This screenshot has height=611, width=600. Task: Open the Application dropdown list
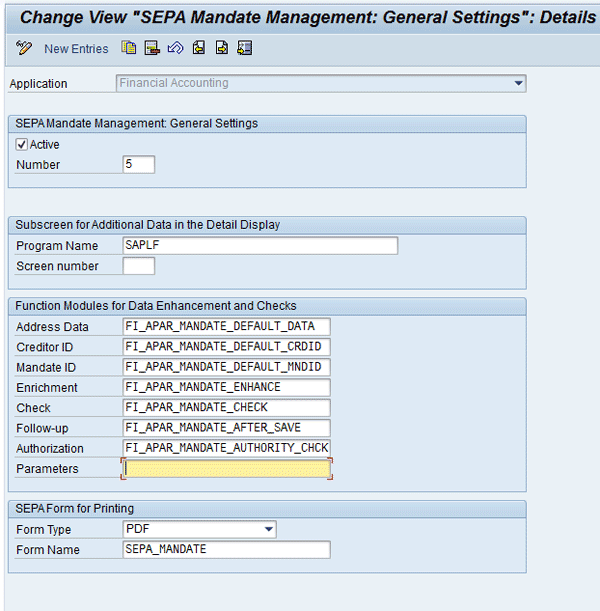point(518,84)
